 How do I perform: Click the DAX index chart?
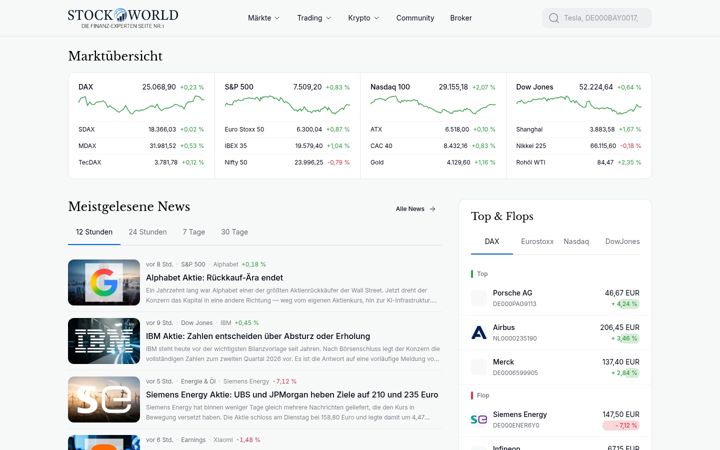pos(141,105)
